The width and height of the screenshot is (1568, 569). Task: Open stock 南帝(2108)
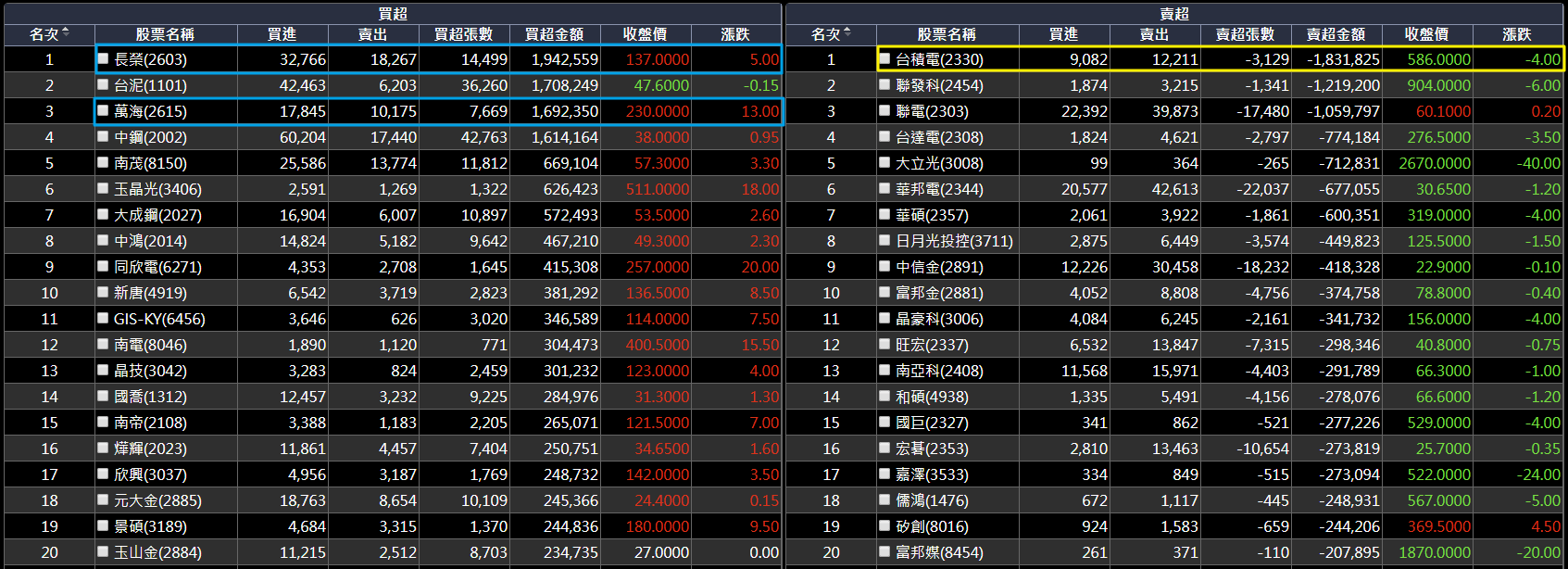(150, 423)
